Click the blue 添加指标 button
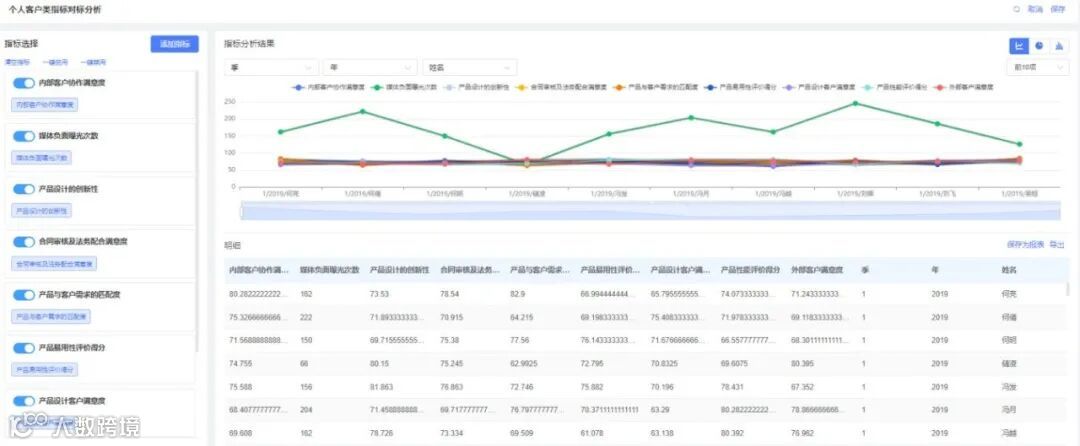The image size is (1080, 446). tap(174, 44)
